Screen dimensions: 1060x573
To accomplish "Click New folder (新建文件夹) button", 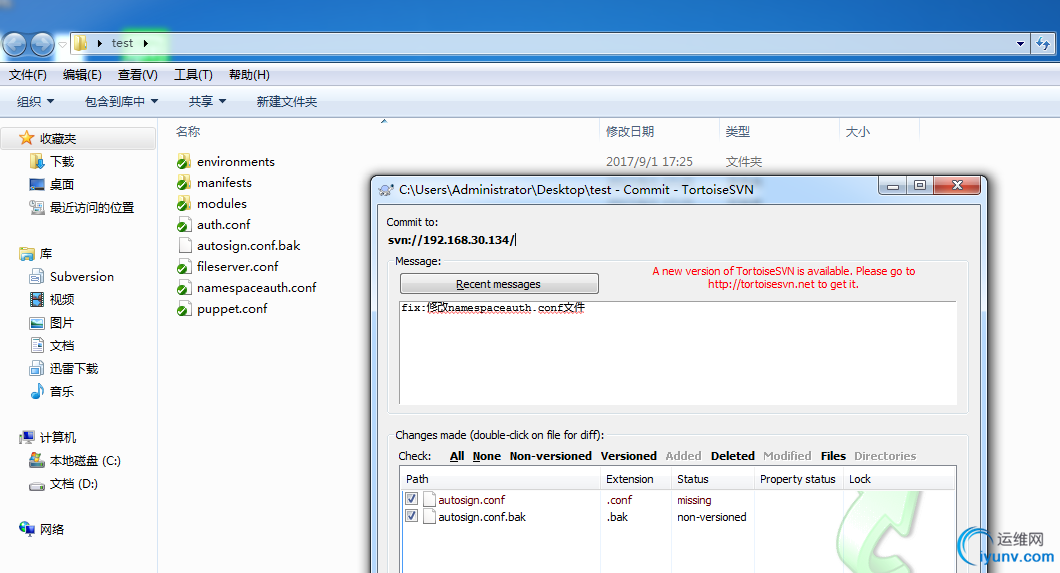I will (x=287, y=101).
